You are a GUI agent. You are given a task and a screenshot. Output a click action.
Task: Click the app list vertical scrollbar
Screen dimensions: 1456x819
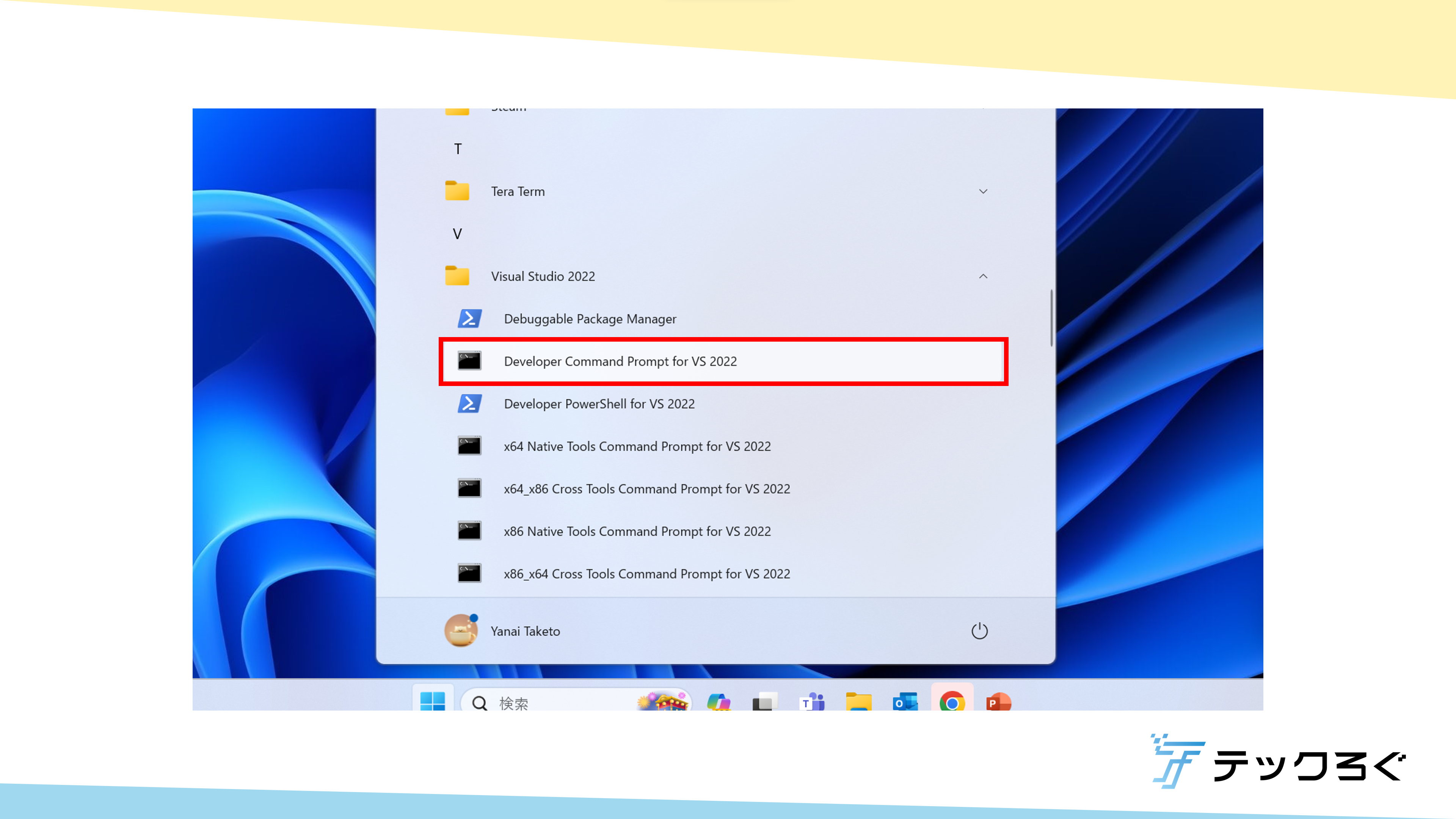pyautogui.click(x=1051, y=318)
